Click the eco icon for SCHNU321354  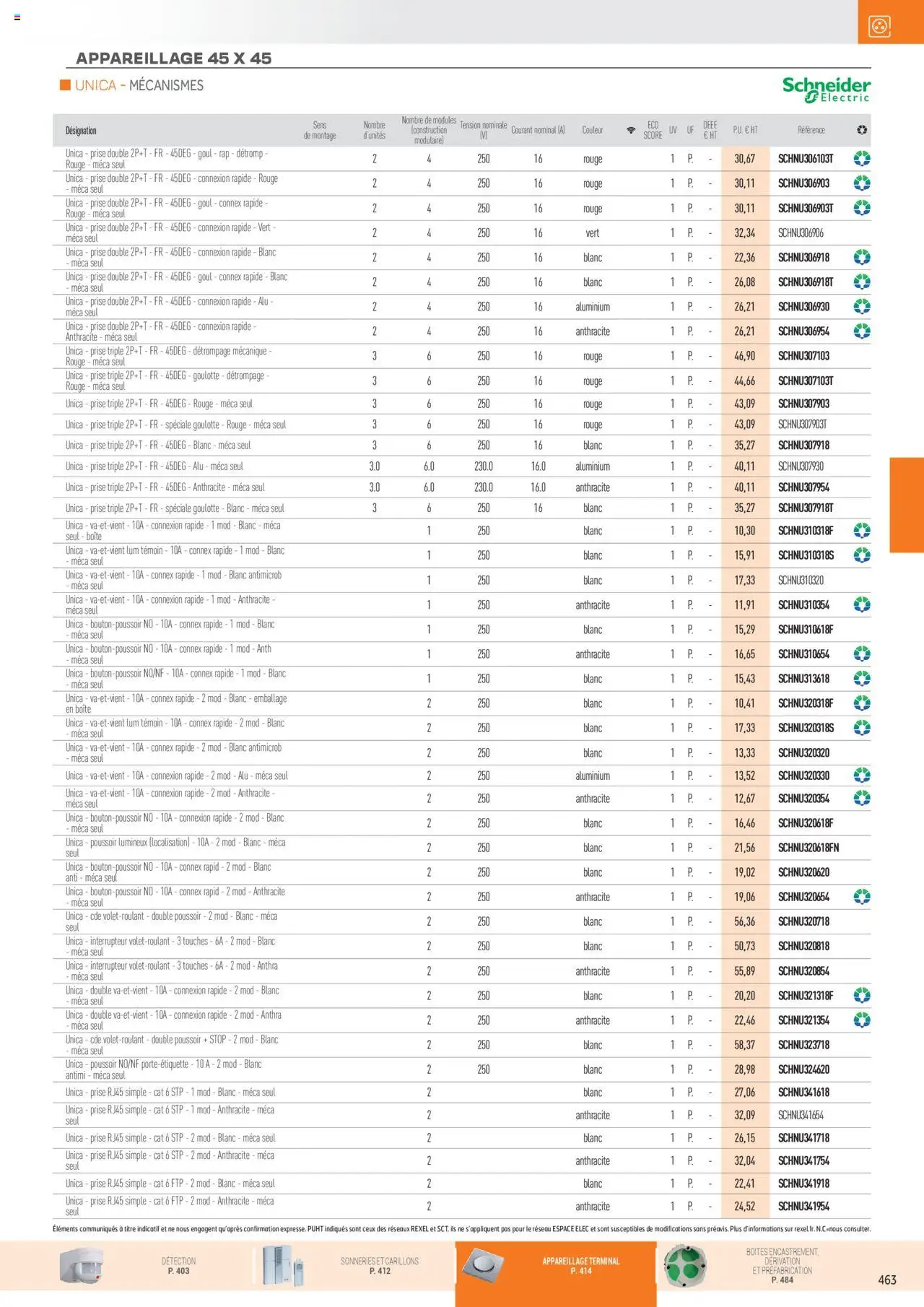(x=862, y=1020)
